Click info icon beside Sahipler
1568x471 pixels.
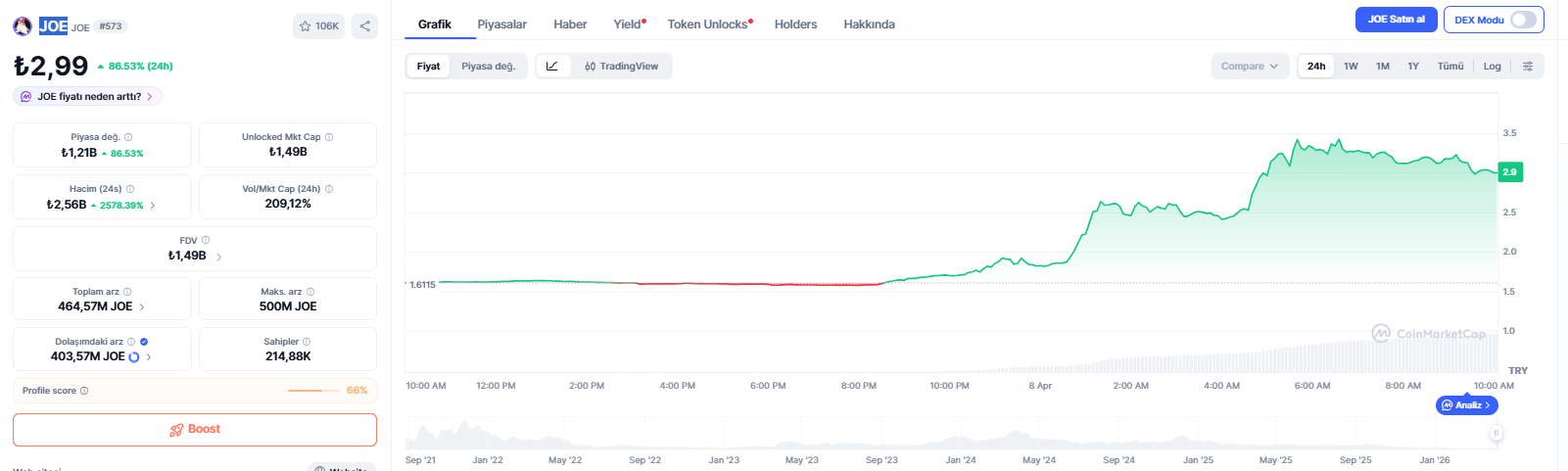pyautogui.click(x=307, y=342)
